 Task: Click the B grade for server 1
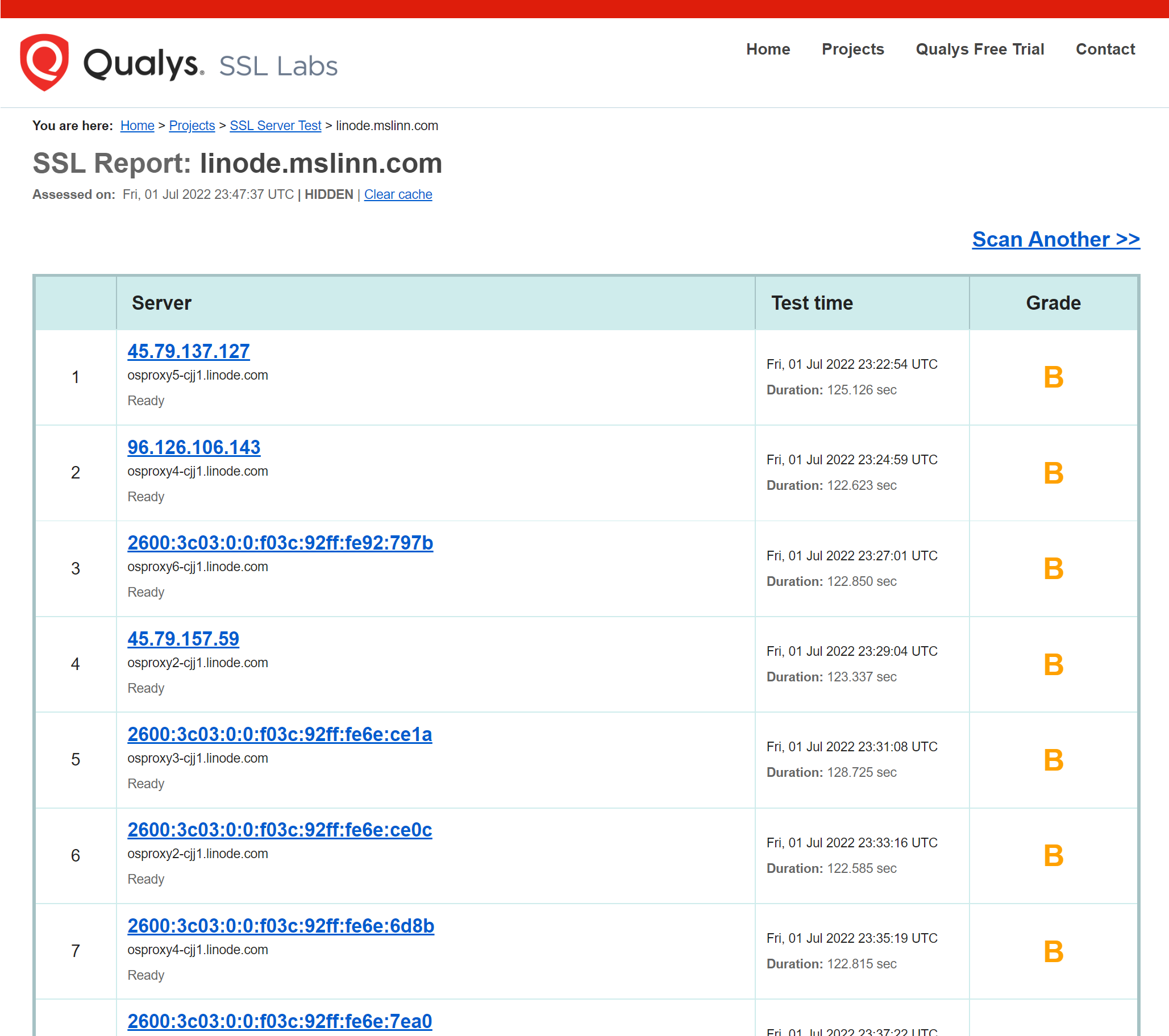pyautogui.click(x=1053, y=377)
